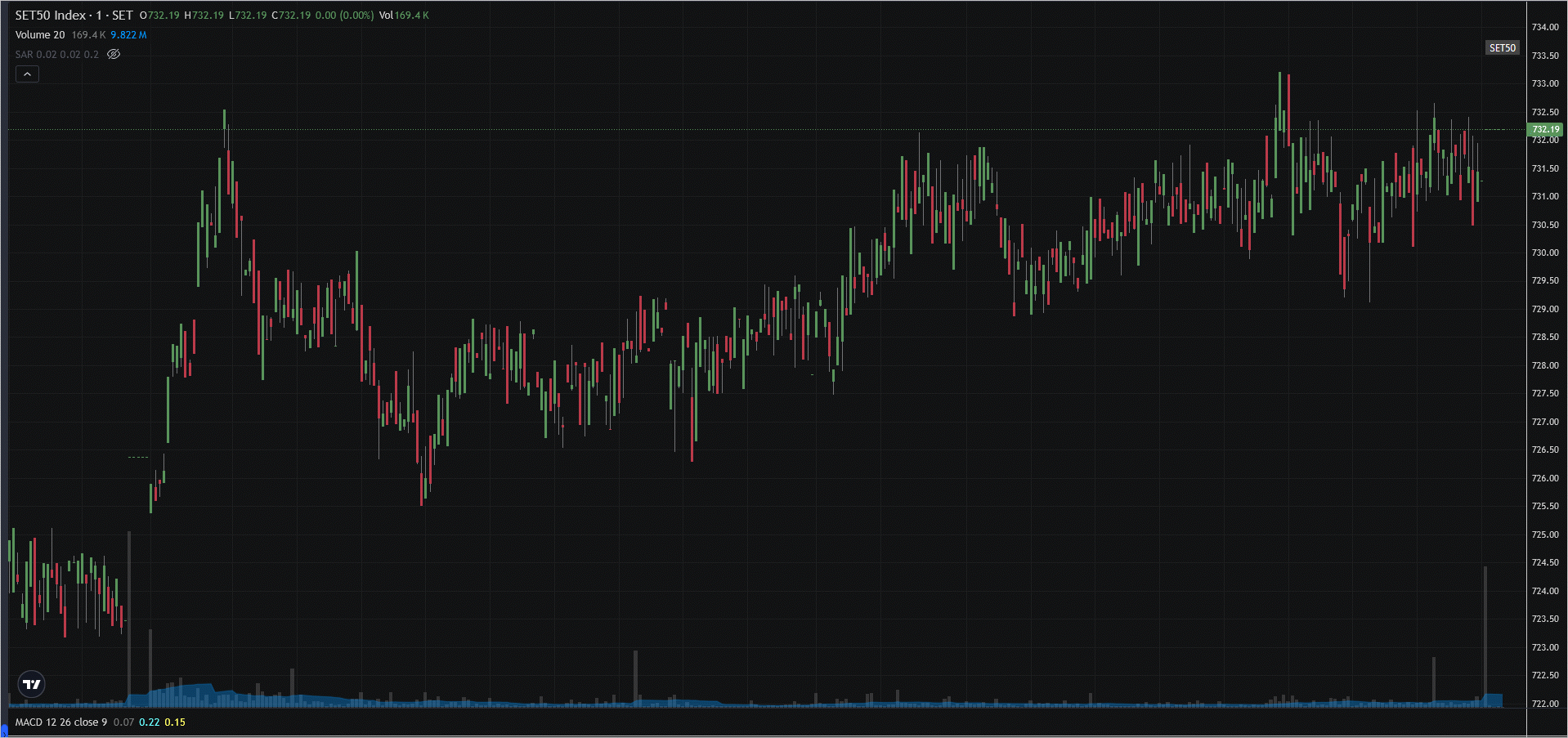Viewport: 1568px width, 738px height.
Task: Click the Open value O732.19
Action: (159, 16)
